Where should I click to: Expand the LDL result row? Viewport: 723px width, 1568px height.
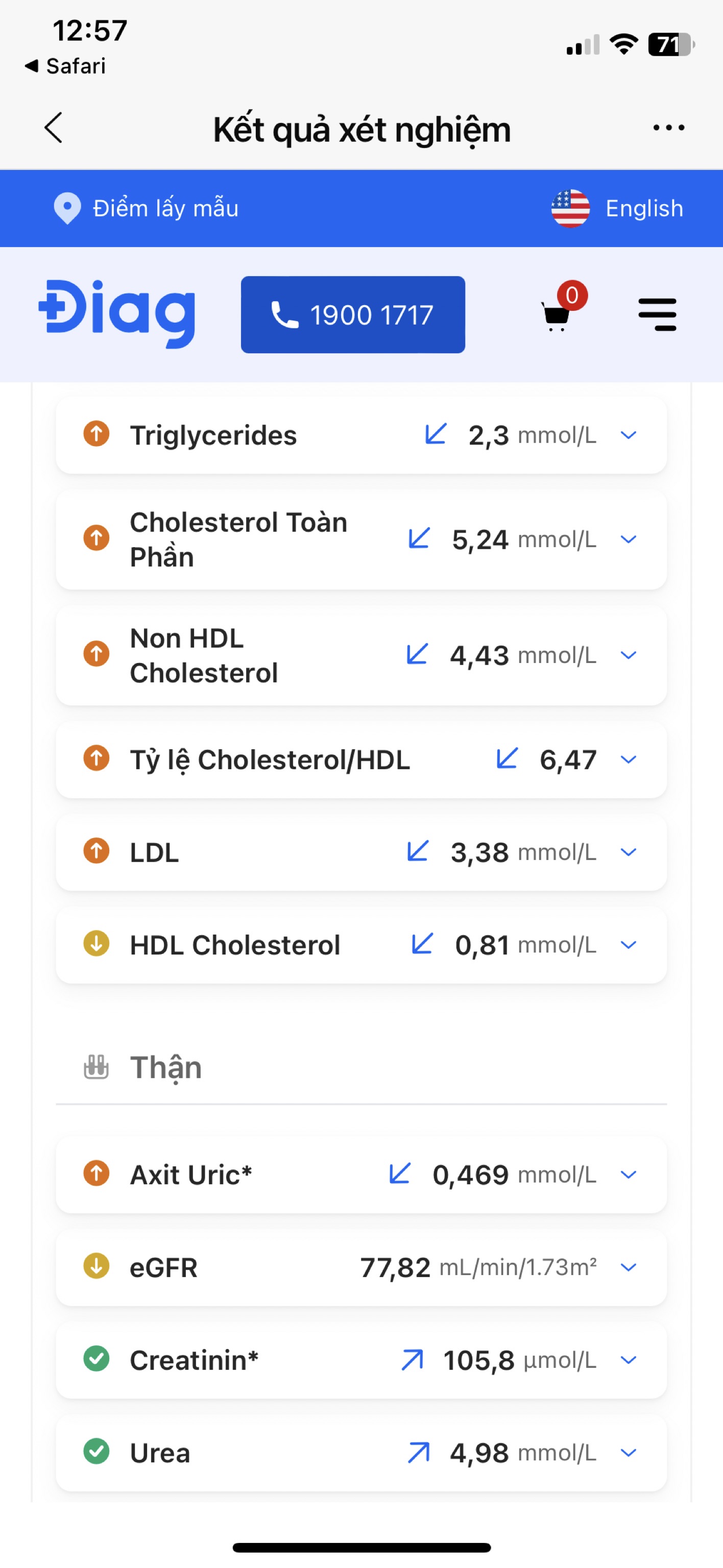628,852
